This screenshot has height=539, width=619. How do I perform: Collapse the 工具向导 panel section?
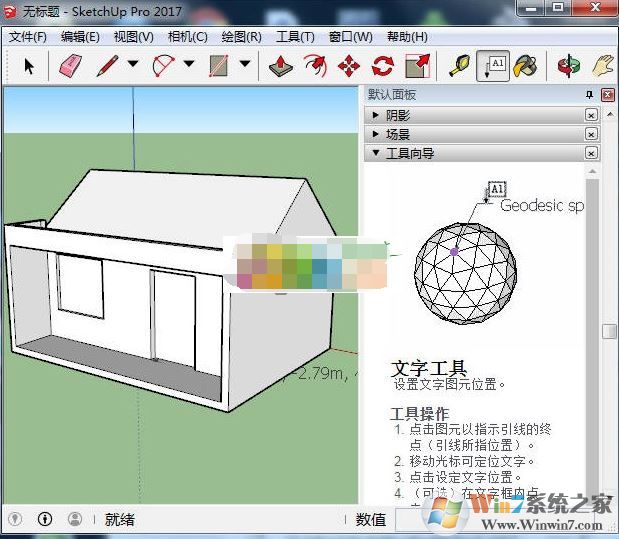pos(482,153)
